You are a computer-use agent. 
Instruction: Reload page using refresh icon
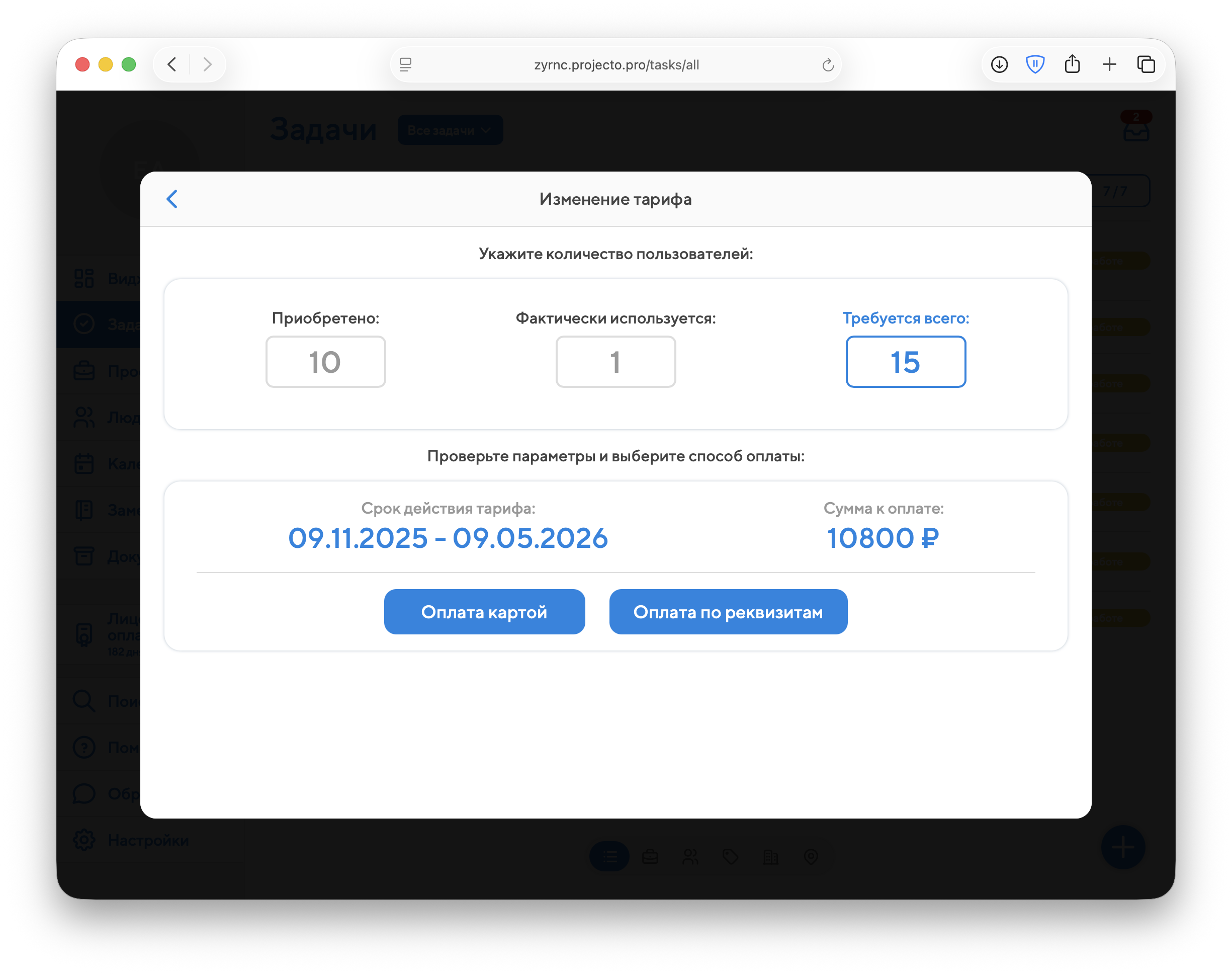click(x=827, y=65)
